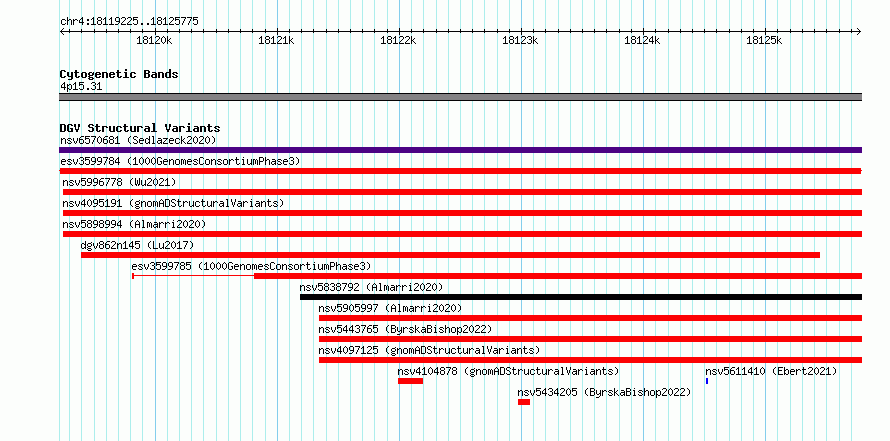The image size is (890, 441).
Task: Click the 18125k ruler tick label
Action: [x=764, y=40]
